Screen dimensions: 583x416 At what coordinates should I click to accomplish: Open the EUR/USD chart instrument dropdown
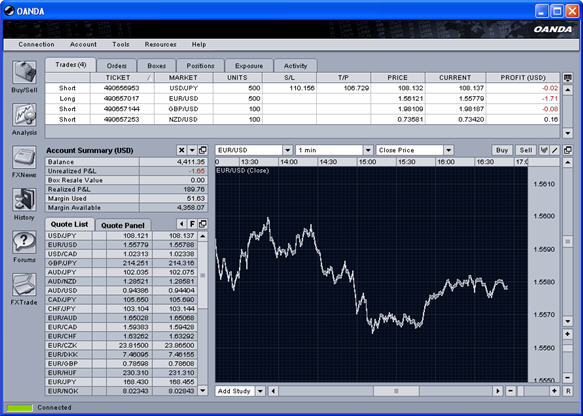tap(287, 150)
